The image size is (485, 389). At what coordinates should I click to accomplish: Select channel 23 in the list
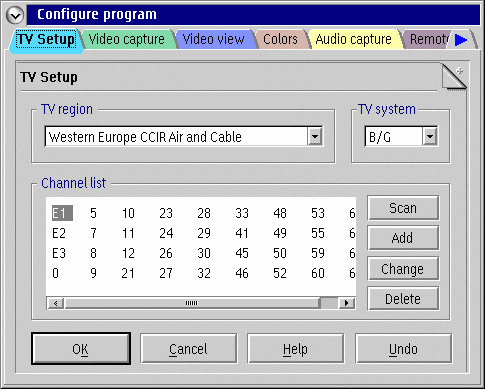pos(166,213)
